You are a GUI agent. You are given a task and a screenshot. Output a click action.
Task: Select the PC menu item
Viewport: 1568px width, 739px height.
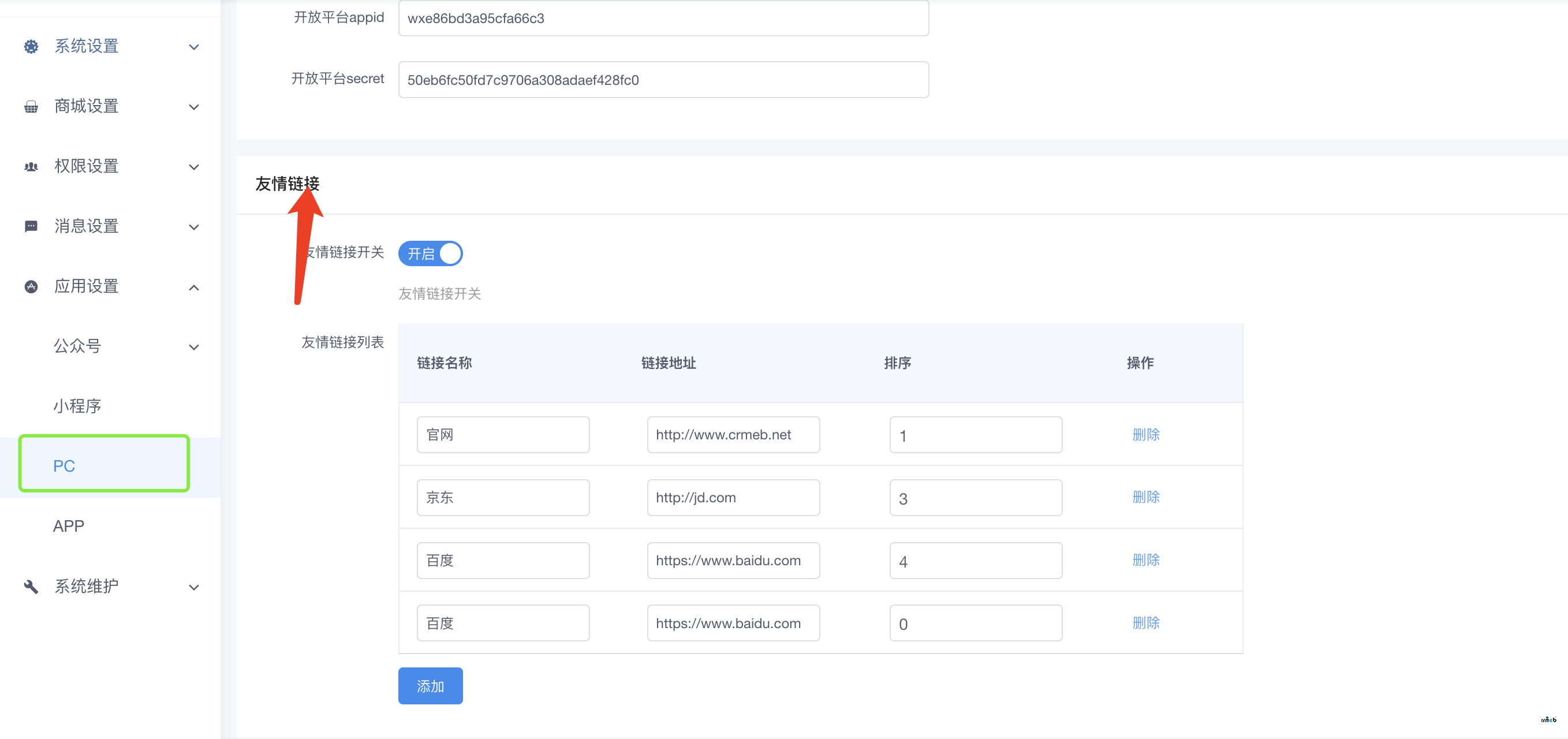pyautogui.click(x=64, y=466)
